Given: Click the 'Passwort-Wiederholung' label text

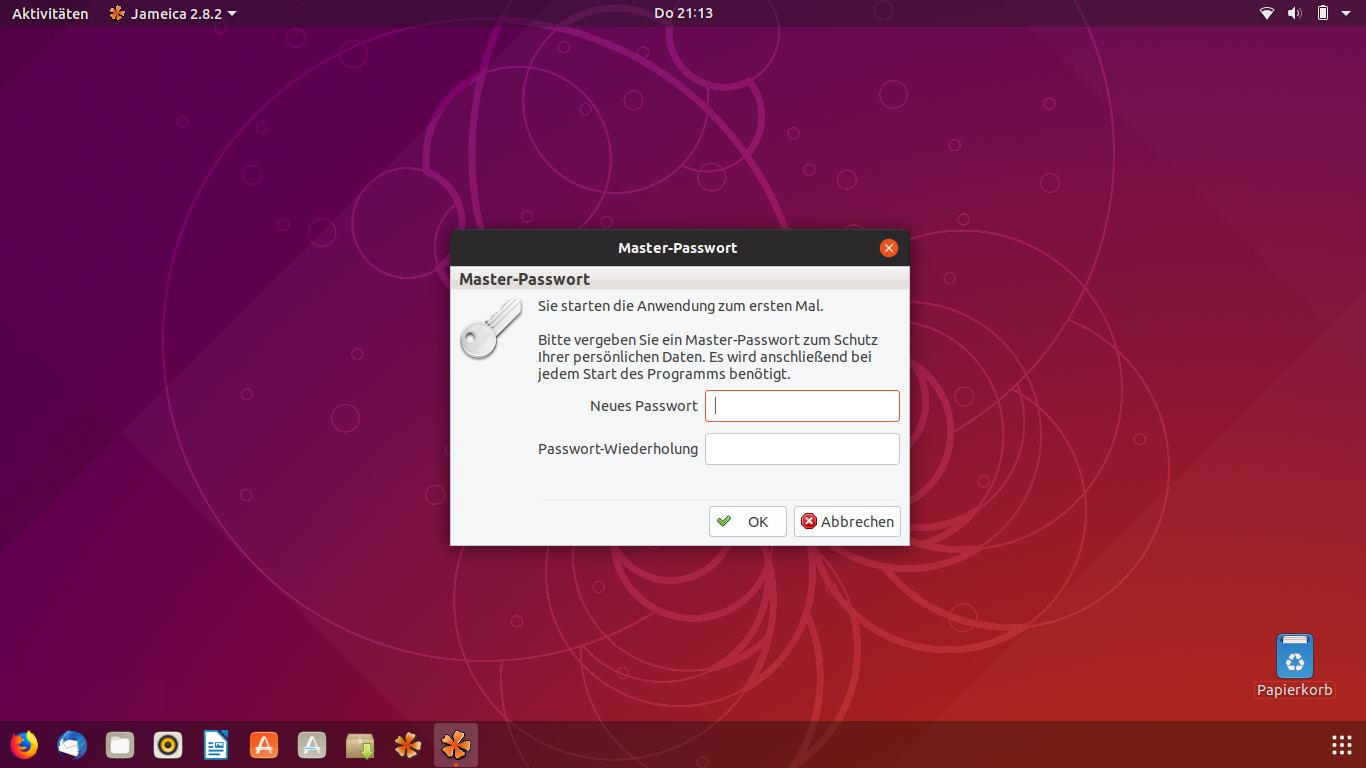Looking at the screenshot, I should coord(618,449).
